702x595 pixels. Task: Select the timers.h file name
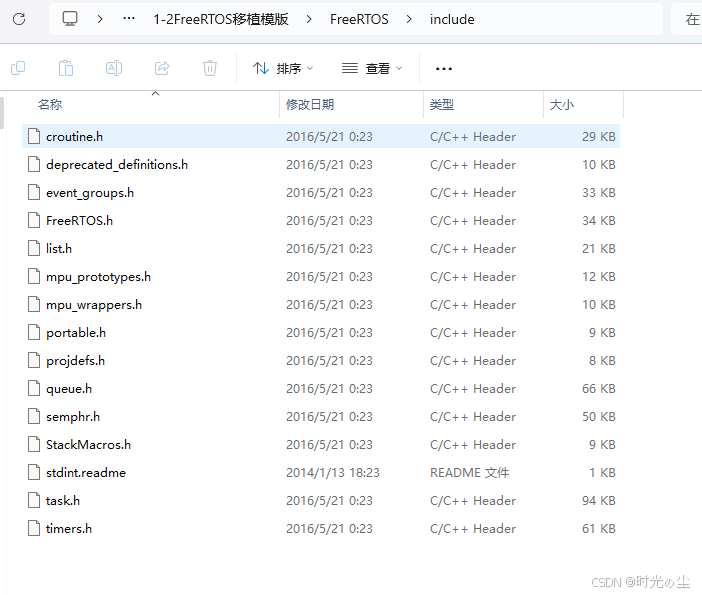tap(68, 528)
